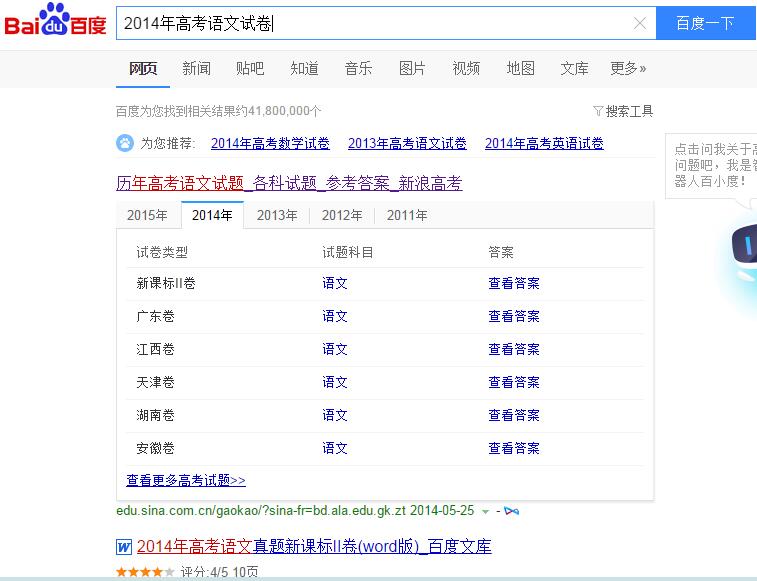757x581 pixels.
Task: Click the blue bow icon after the sina URL
Action: tap(512, 510)
